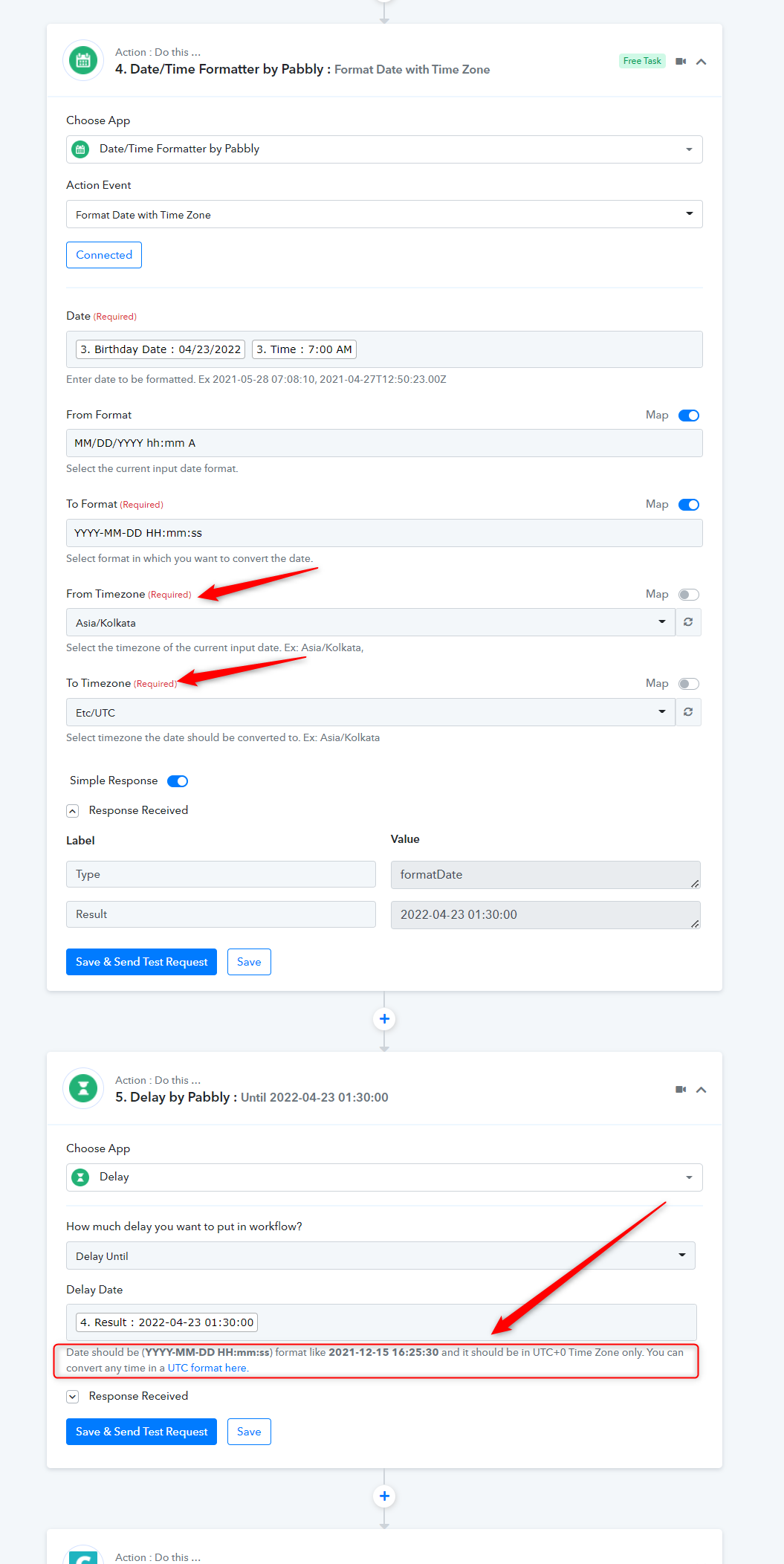Click the Delay by Pabbly hourglass icon
Image resolution: width=784 pixels, height=1564 pixels.
coord(83,1089)
